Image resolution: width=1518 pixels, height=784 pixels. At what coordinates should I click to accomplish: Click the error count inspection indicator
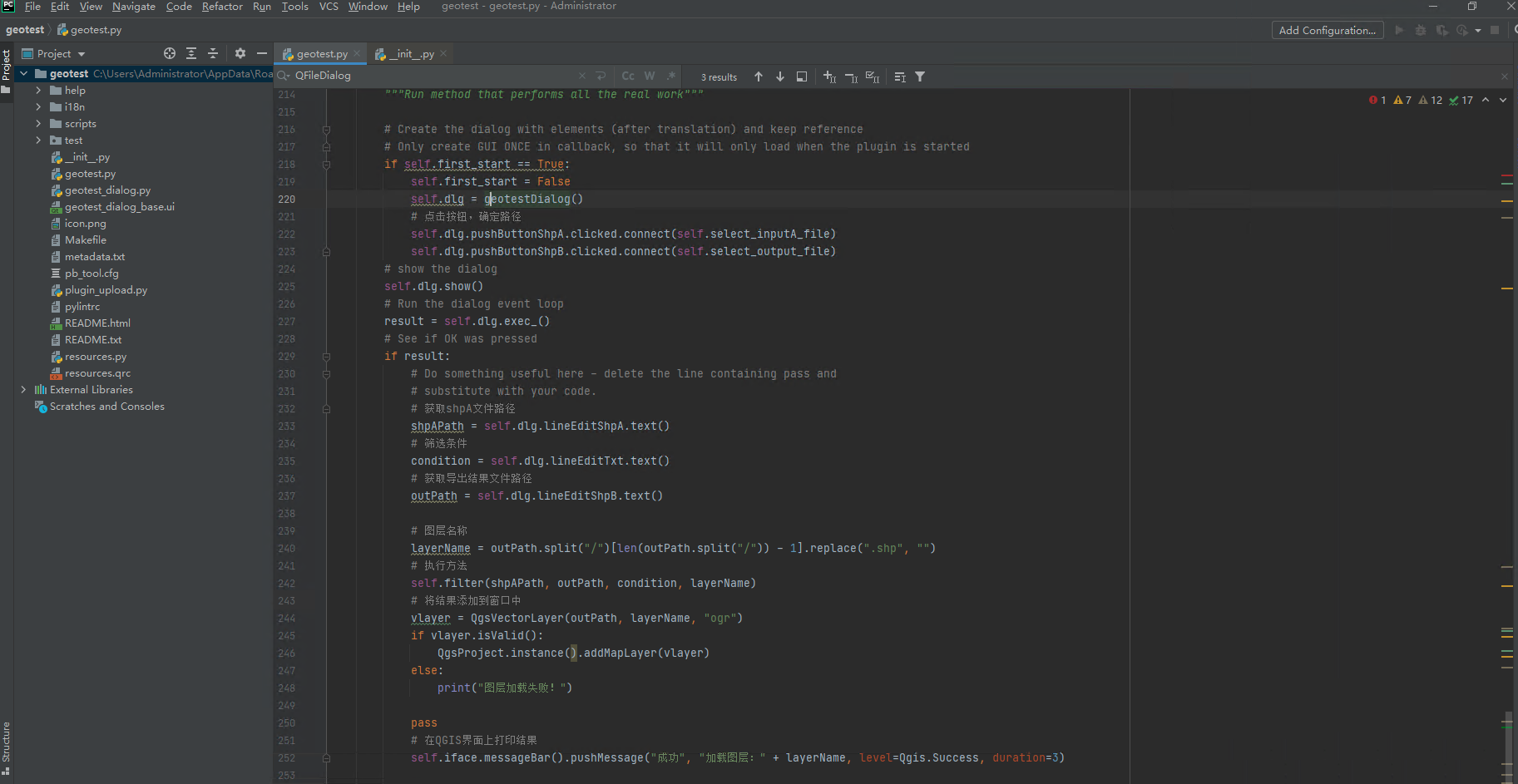pyautogui.click(x=1377, y=100)
